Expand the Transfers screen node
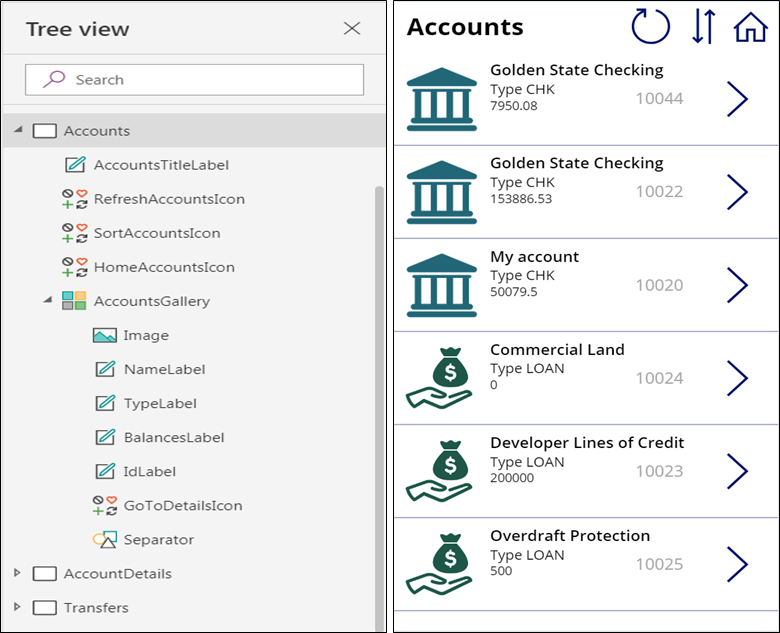Image resolution: width=780 pixels, height=633 pixels. tap(17, 607)
